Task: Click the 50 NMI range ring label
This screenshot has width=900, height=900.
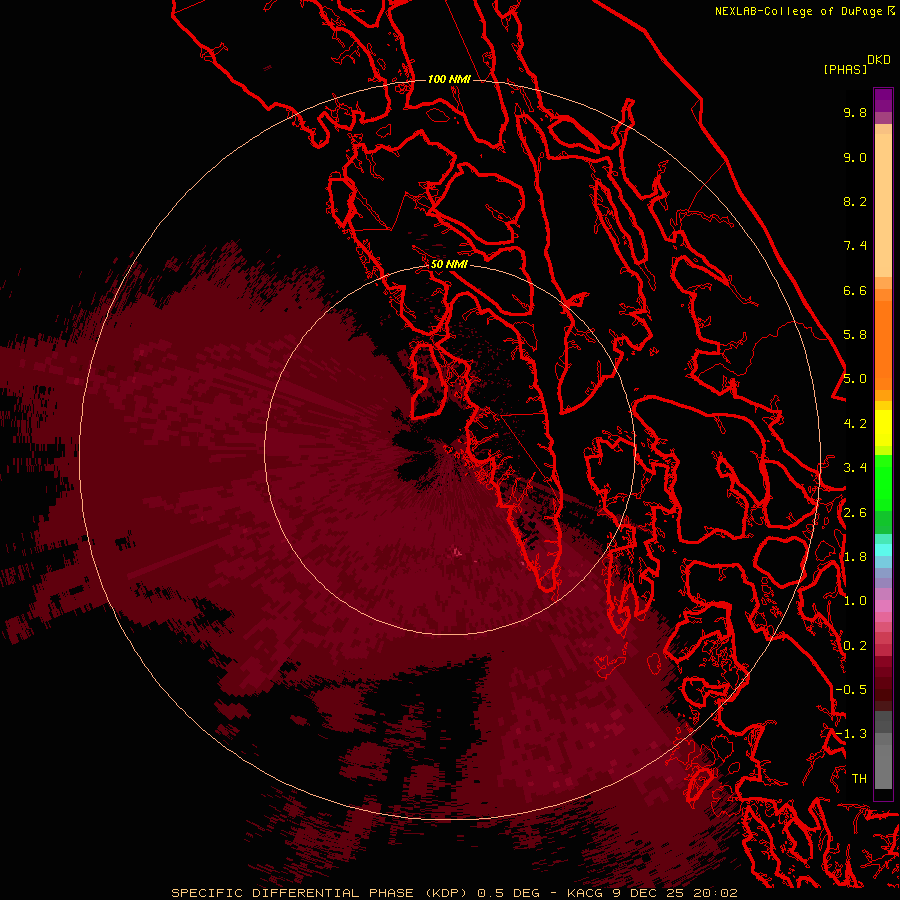Action: click(449, 264)
